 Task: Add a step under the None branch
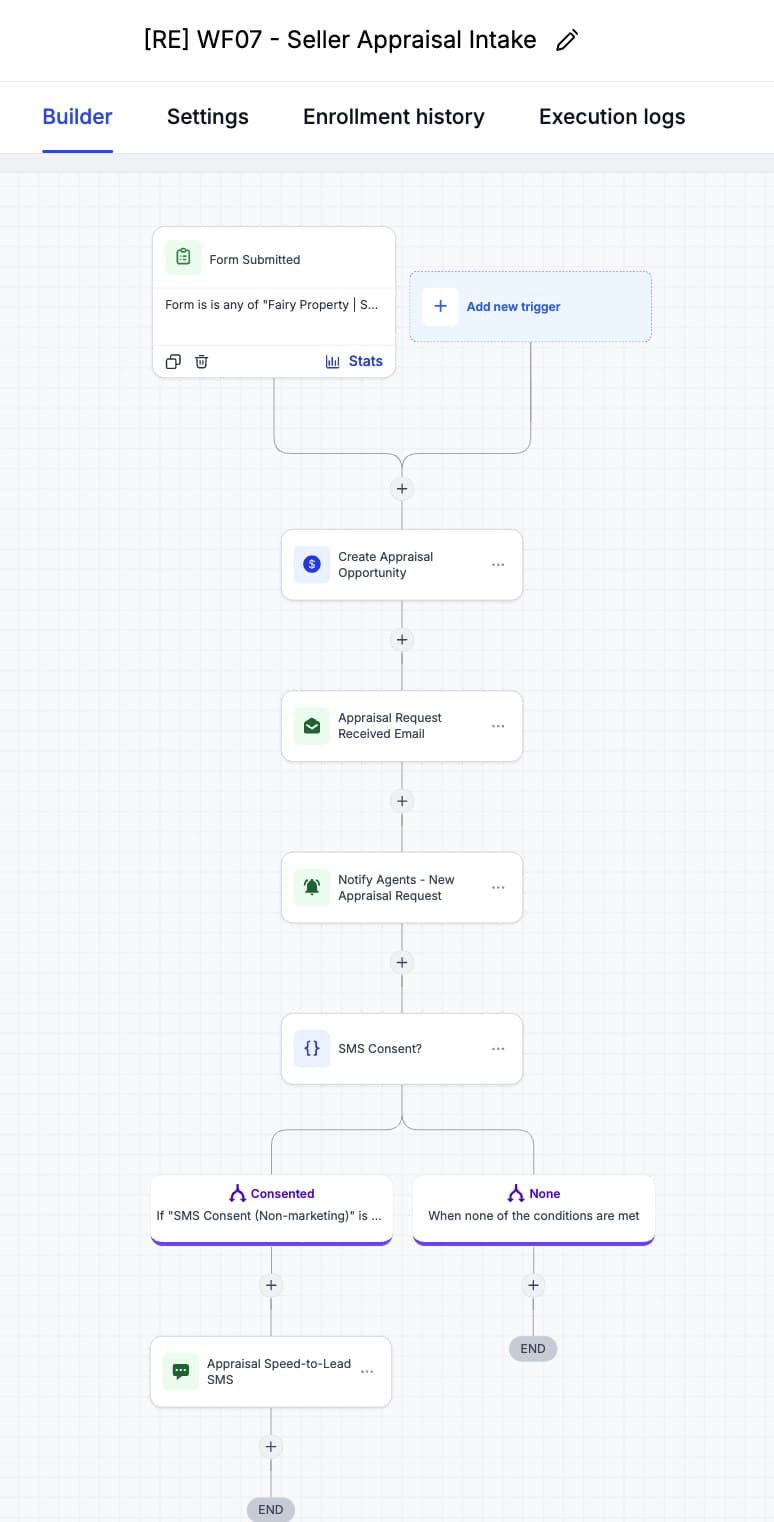[533, 1284]
